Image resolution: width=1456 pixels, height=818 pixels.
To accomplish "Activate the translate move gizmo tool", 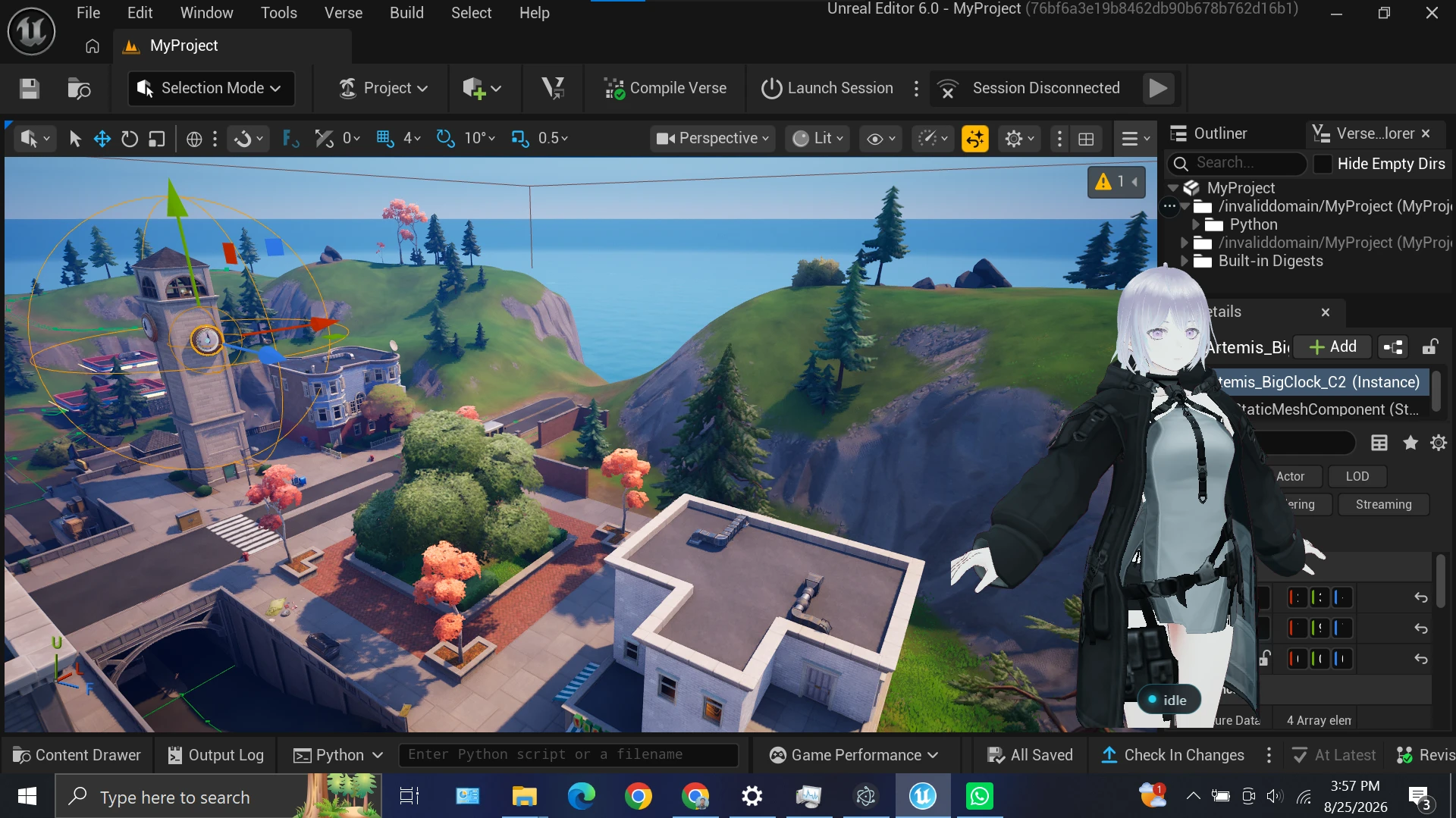I will coord(102,139).
